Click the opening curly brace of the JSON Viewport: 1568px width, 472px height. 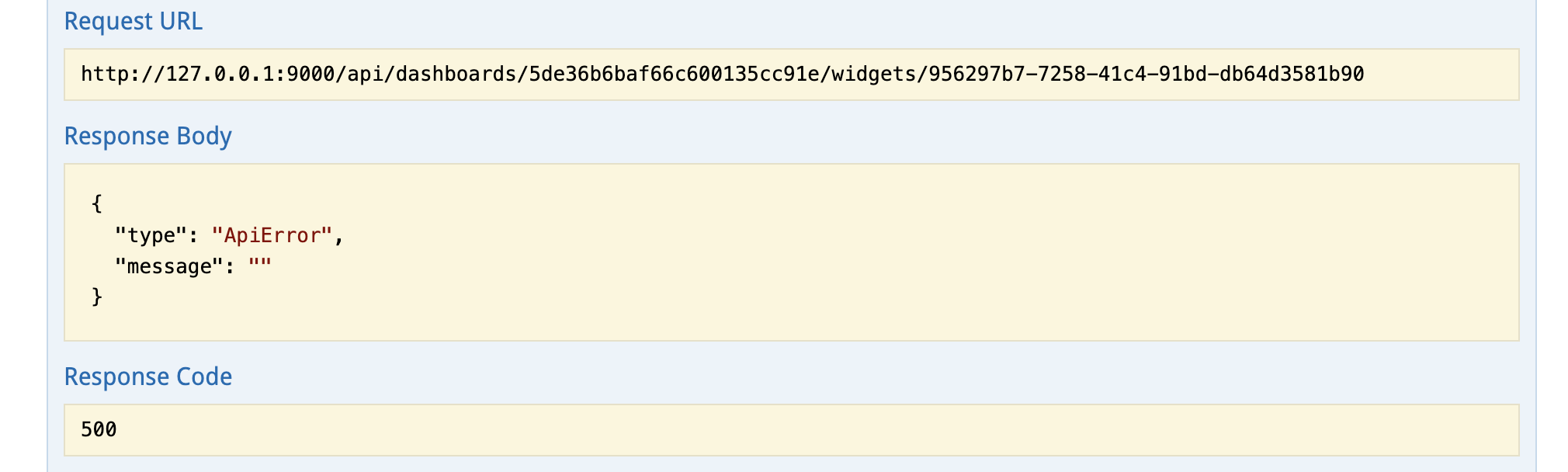pyautogui.click(x=98, y=203)
